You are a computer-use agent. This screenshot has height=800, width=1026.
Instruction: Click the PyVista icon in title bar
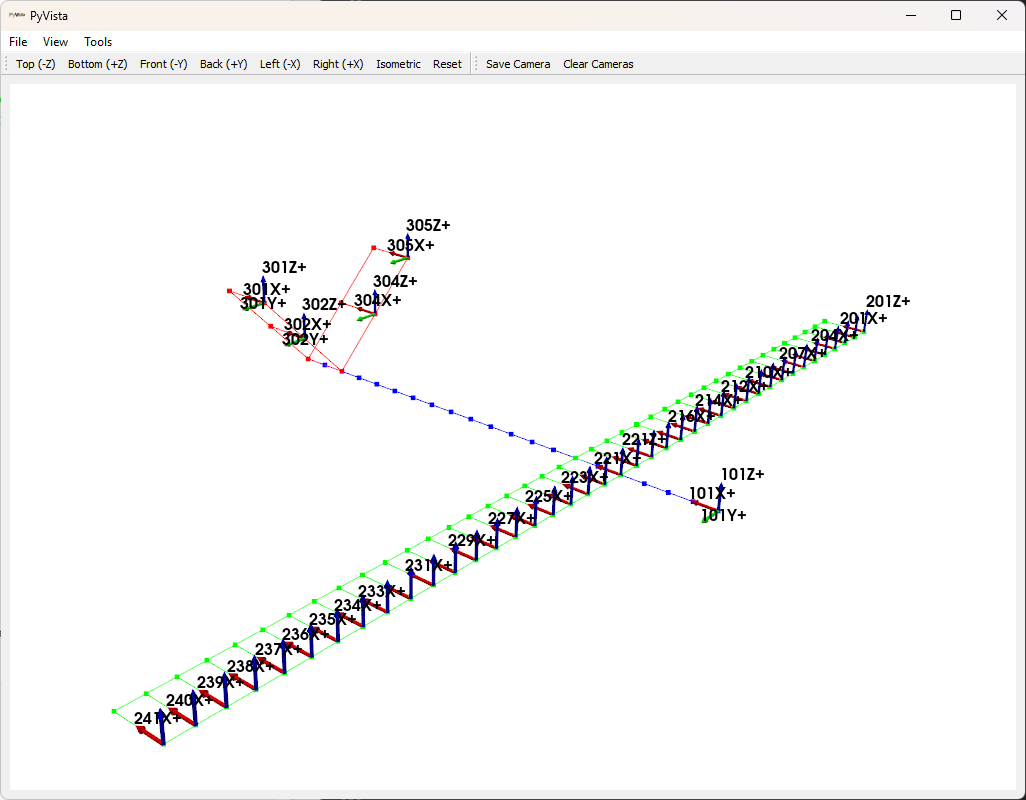16,15
